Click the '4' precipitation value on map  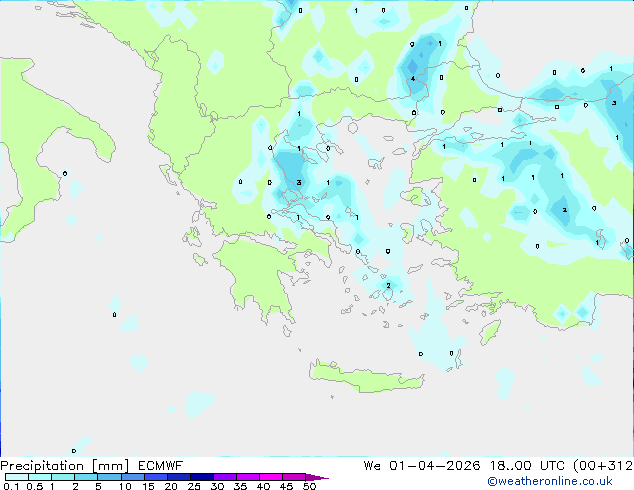413,78
